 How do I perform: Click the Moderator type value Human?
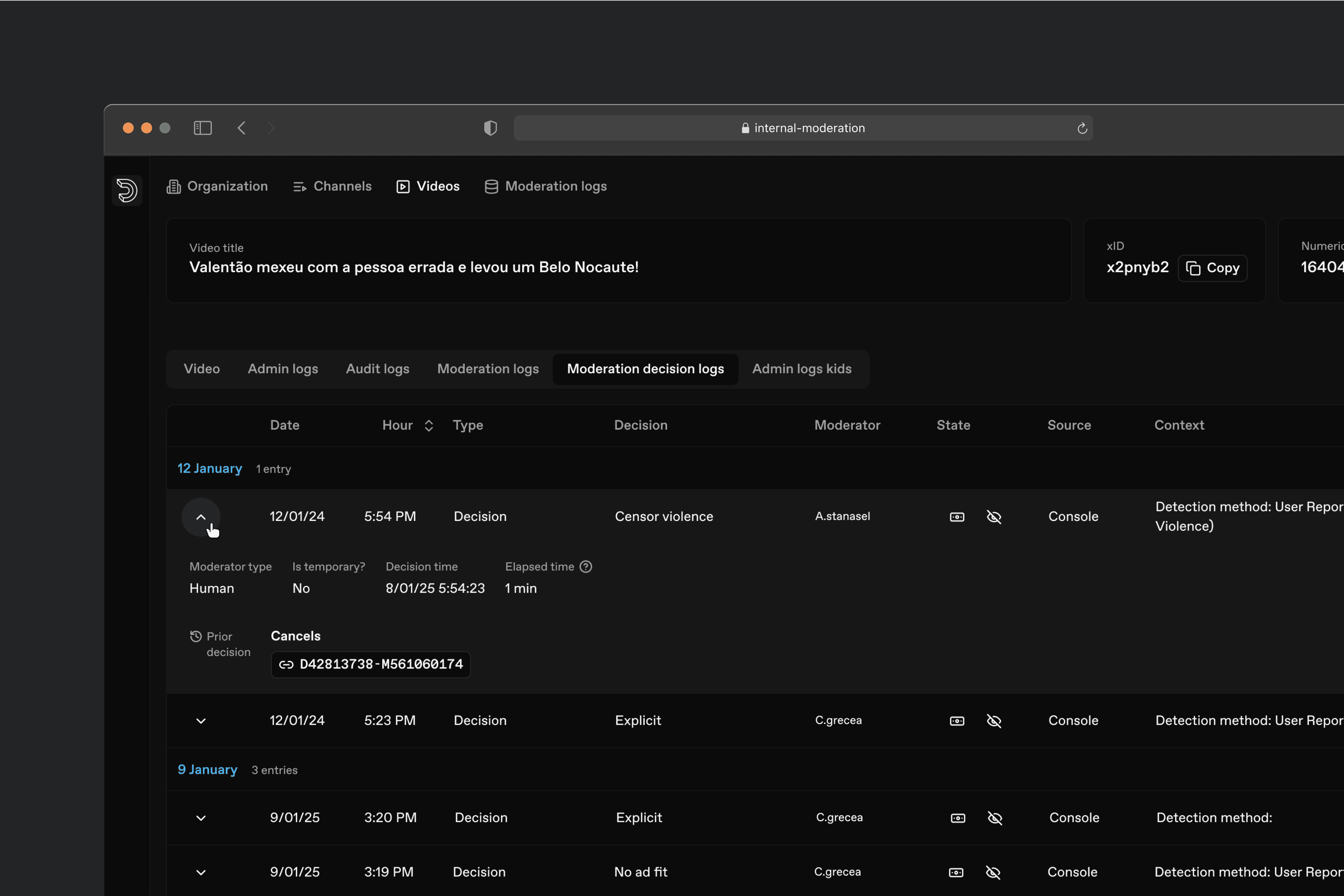(211, 588)
